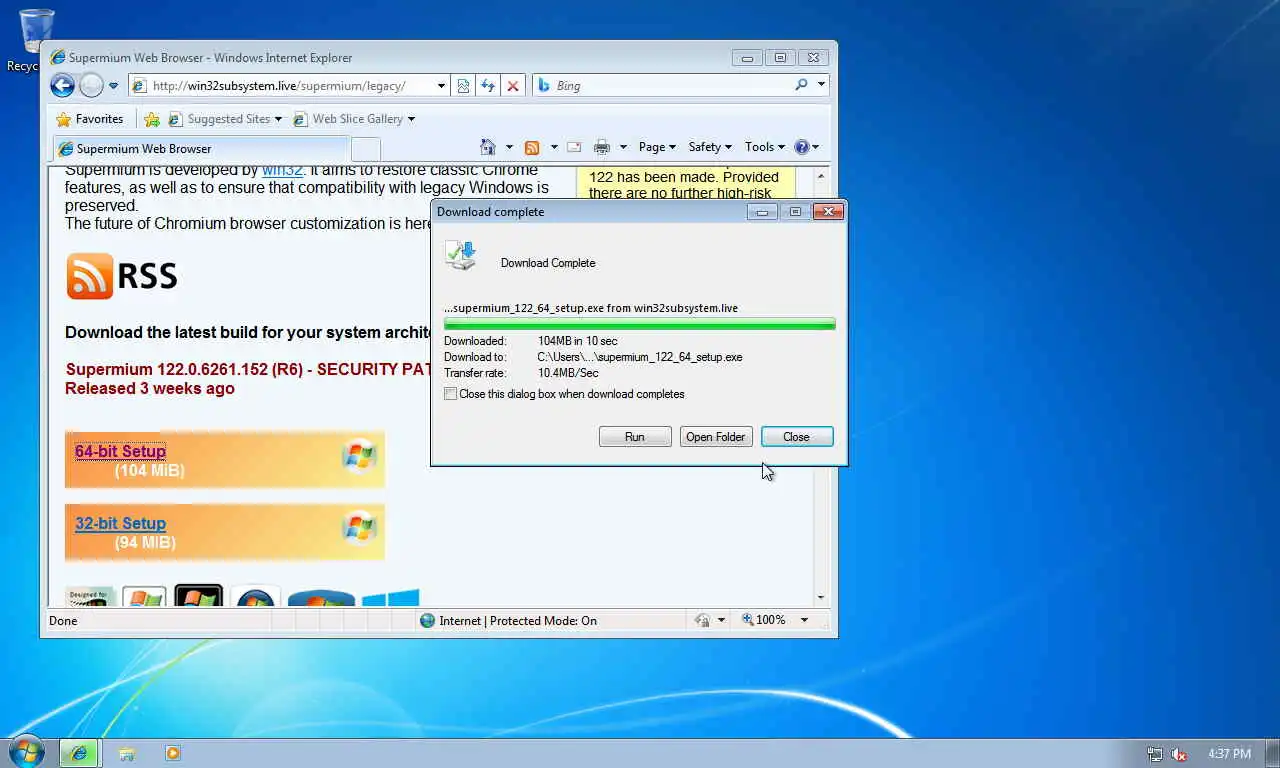
Task: Click the 4:37 PM system clock
Action: (x=1229, y=754)
